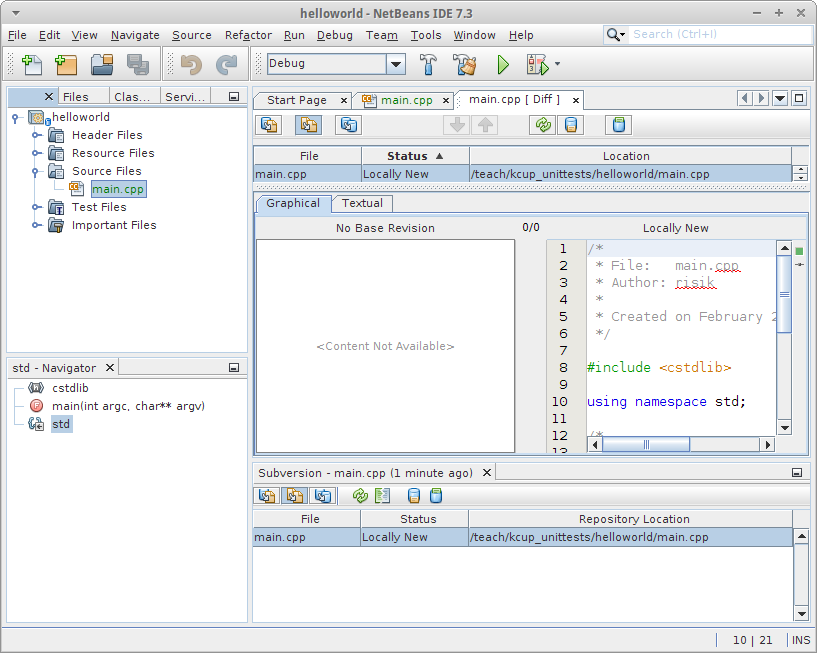Click the diff vertical scrollbar thumb
Viewport: 817px width, 653px height.
pos(784,294)
